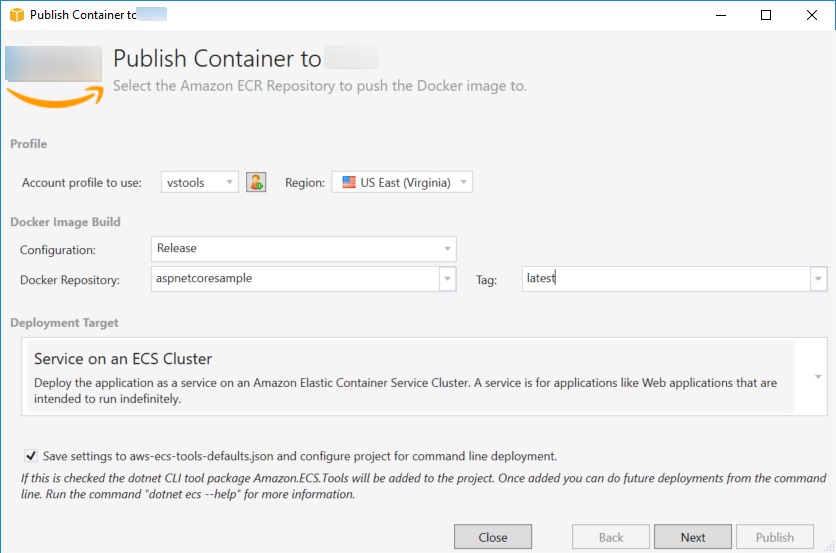Open the vstools account profile dropdown
This screenshot has height=553, width=836.
click(200, 182)
